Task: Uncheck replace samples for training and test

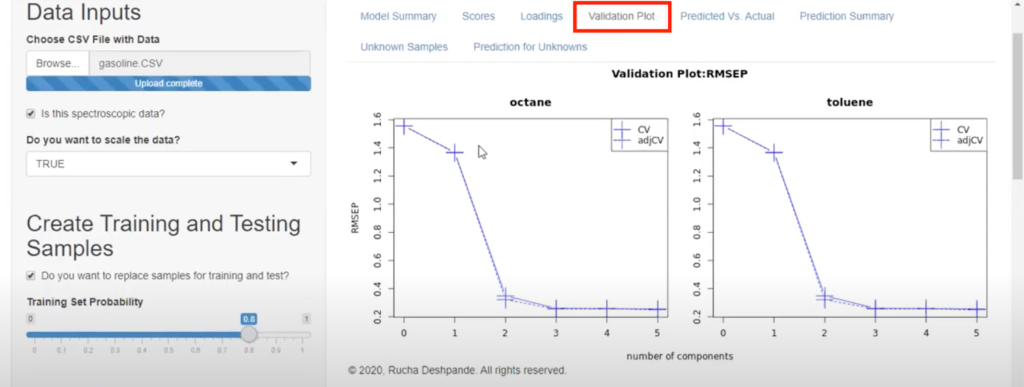Action: tap(30, 276)
